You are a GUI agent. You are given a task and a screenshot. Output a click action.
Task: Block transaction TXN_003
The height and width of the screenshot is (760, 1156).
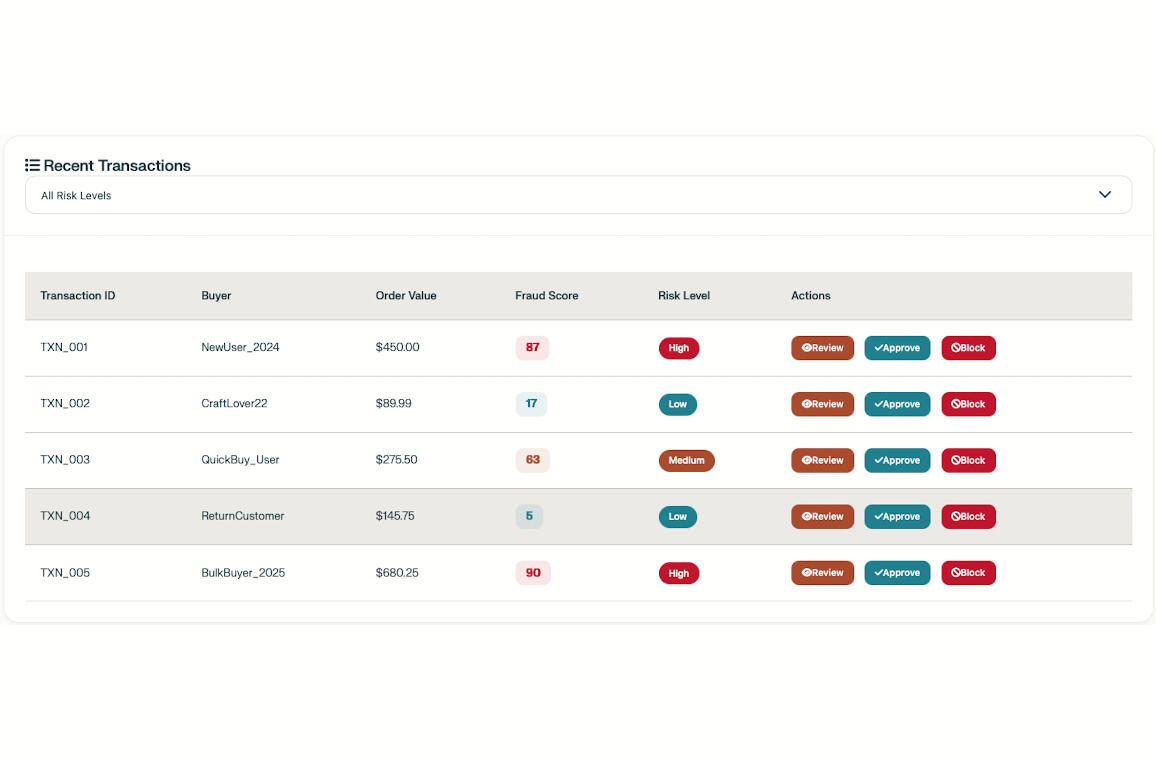coord(968,460)
